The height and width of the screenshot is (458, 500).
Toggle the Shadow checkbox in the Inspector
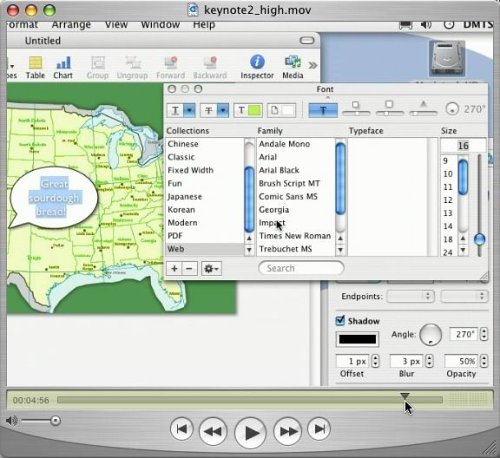tap(340, 321)
